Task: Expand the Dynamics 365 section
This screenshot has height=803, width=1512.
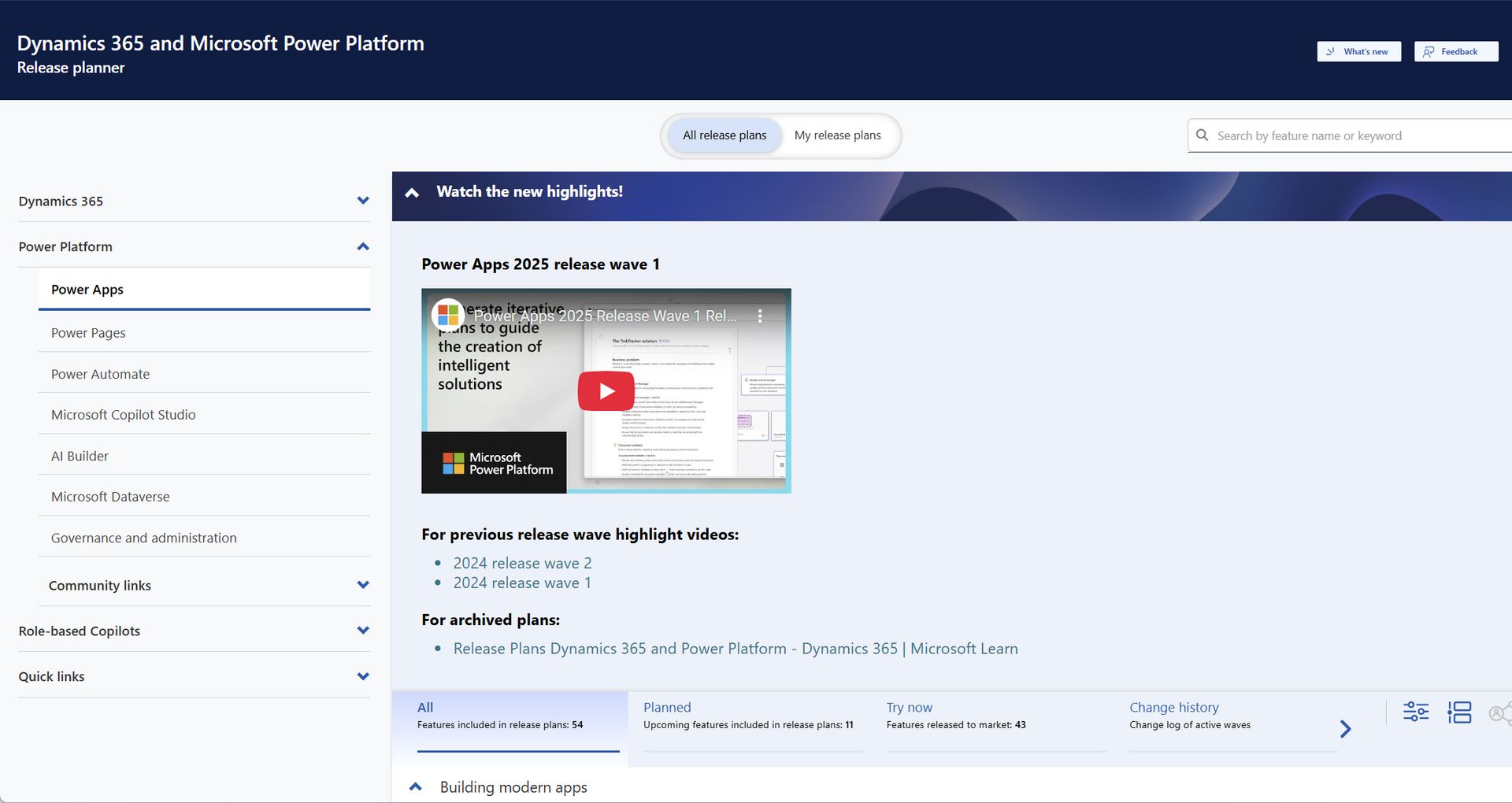Action: tap(194, 202)
